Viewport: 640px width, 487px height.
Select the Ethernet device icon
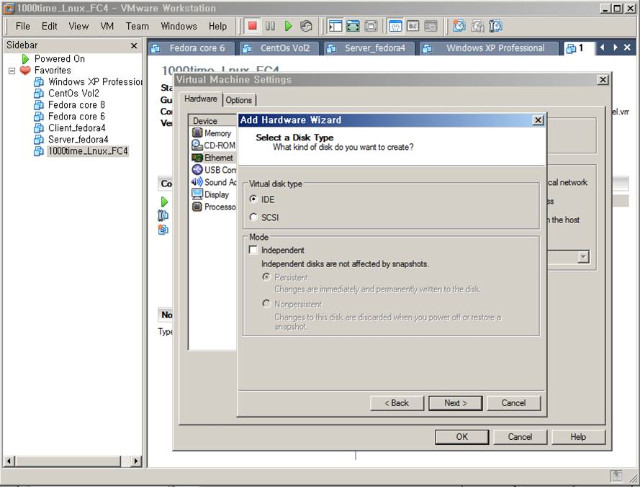(197, 158)
